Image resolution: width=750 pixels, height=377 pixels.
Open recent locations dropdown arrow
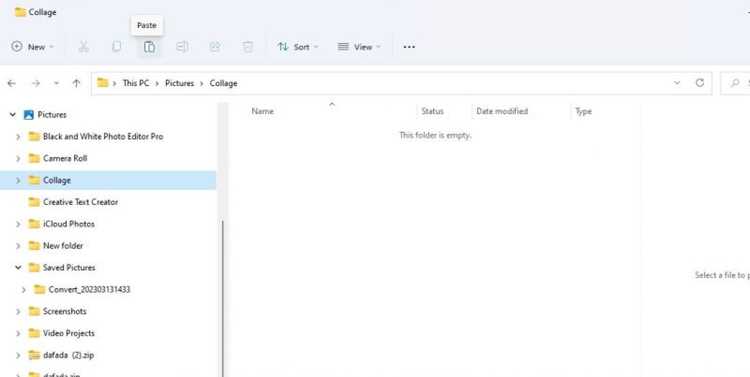(x=56, y=83)
